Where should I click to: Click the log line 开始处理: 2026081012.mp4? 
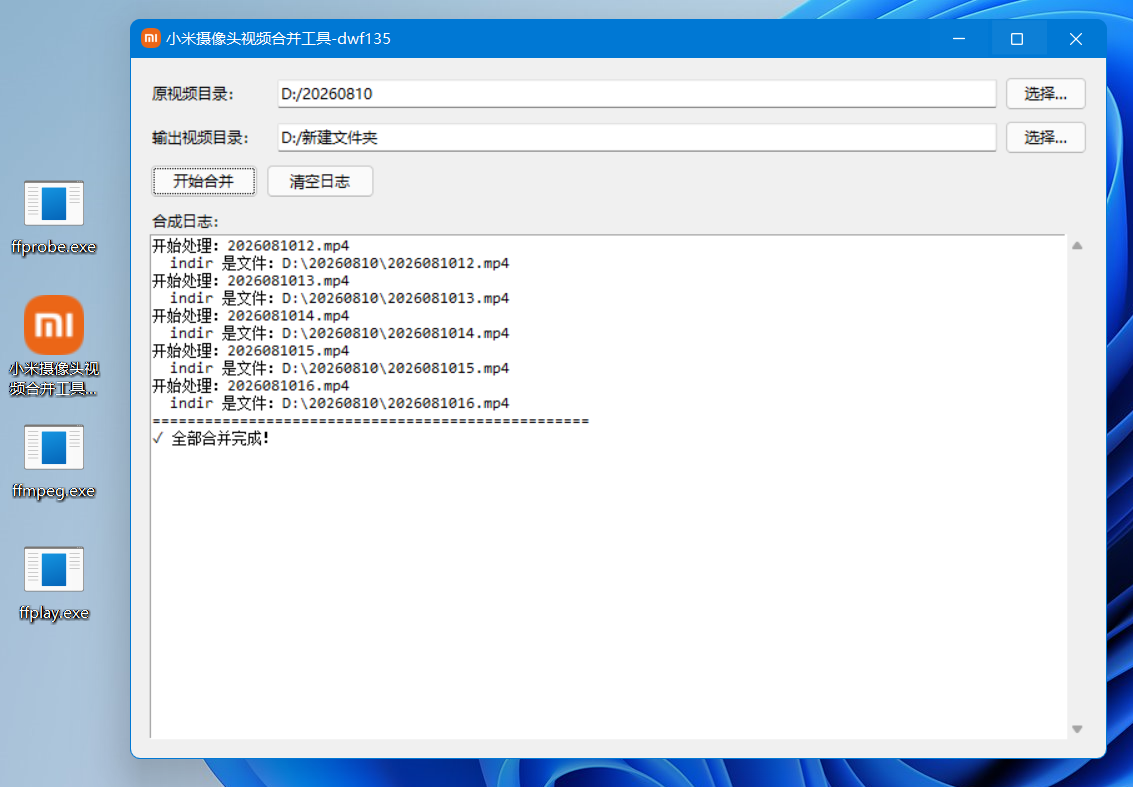pyautogui.click(x=251, y=246)
